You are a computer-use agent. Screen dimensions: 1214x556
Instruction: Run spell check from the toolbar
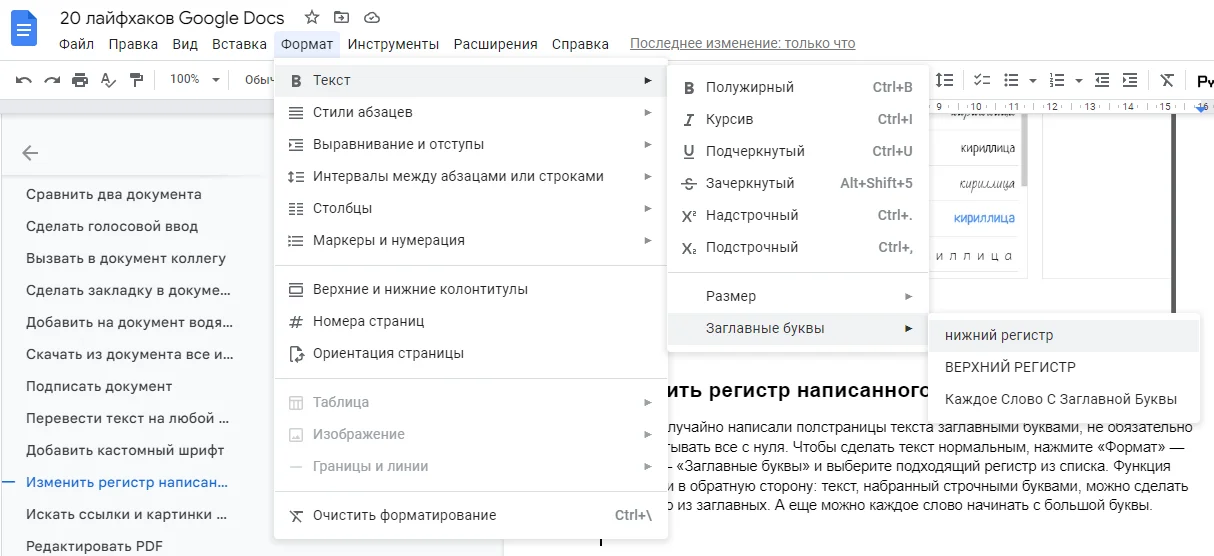[108, 80]
